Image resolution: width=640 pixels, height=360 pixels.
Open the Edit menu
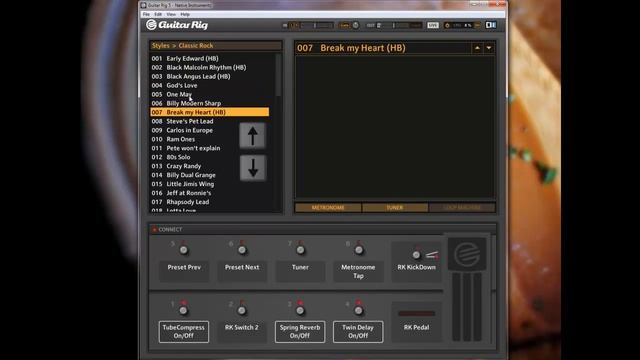pyautogui.click(x=158, y=14)
